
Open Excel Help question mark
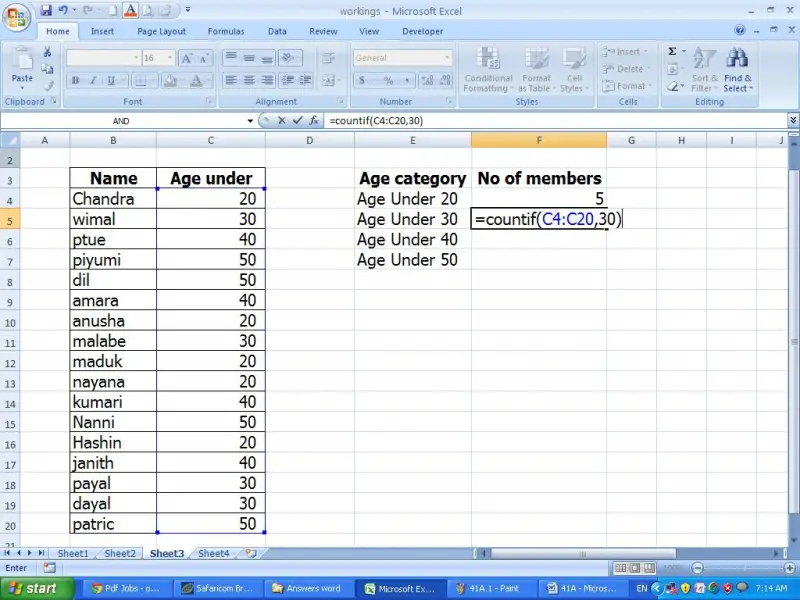point(740,31)
